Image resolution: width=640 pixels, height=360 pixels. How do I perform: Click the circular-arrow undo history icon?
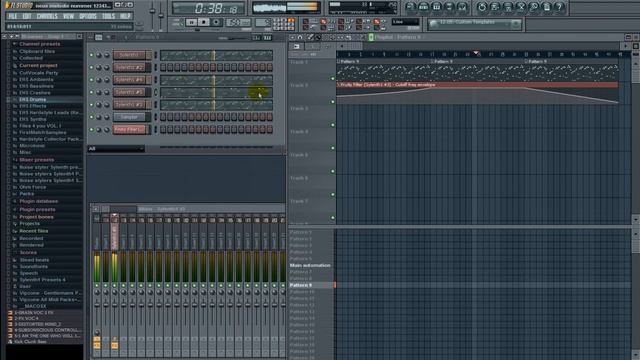point(482,7)
